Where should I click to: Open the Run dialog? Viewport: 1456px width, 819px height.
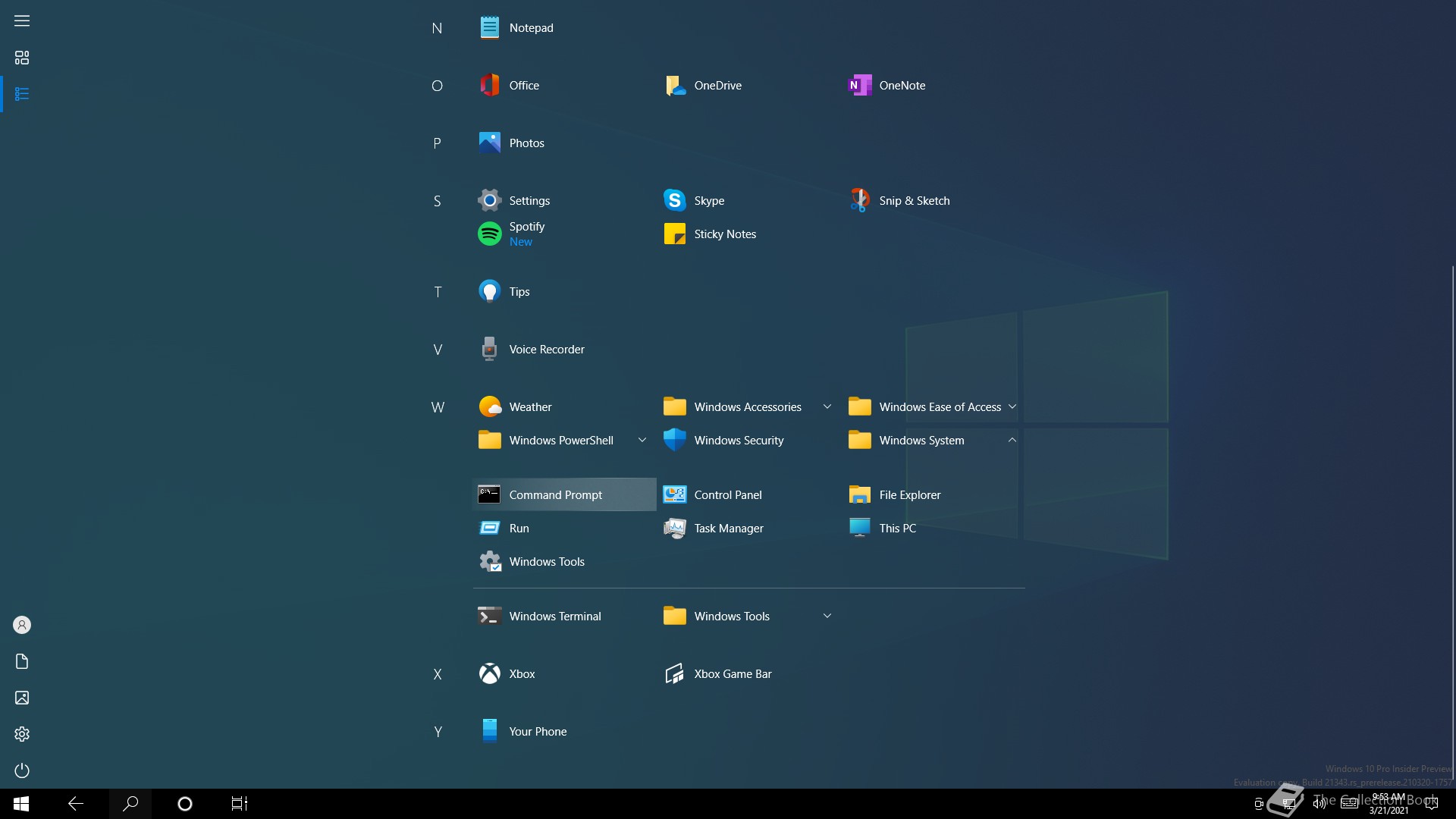(x=564, y=529)
